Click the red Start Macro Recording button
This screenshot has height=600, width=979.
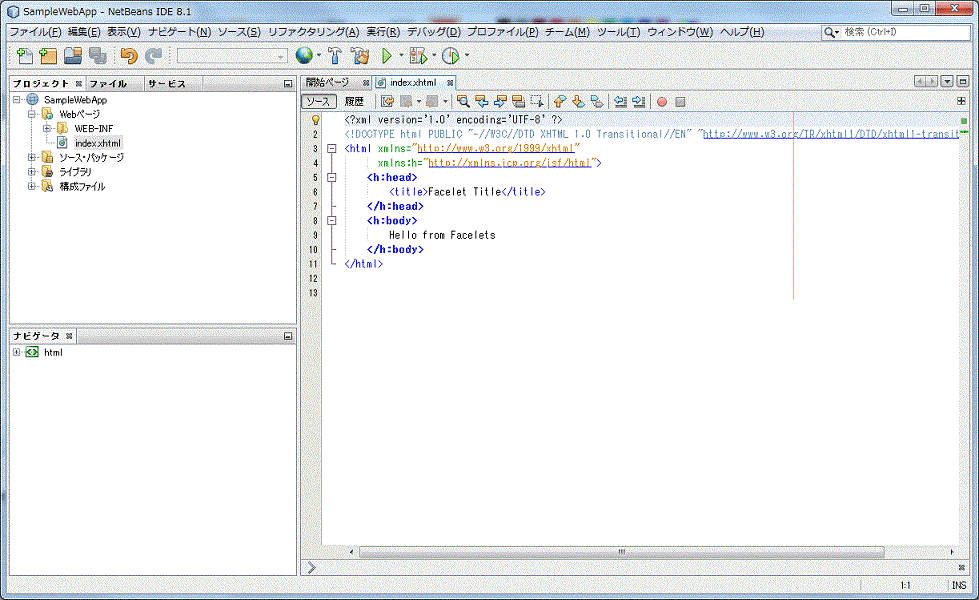click(662, 102)
